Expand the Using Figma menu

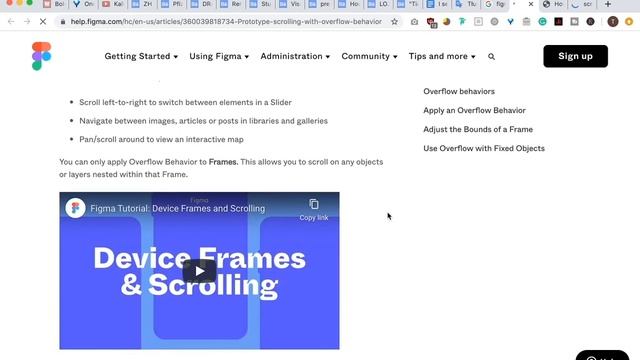219,56
